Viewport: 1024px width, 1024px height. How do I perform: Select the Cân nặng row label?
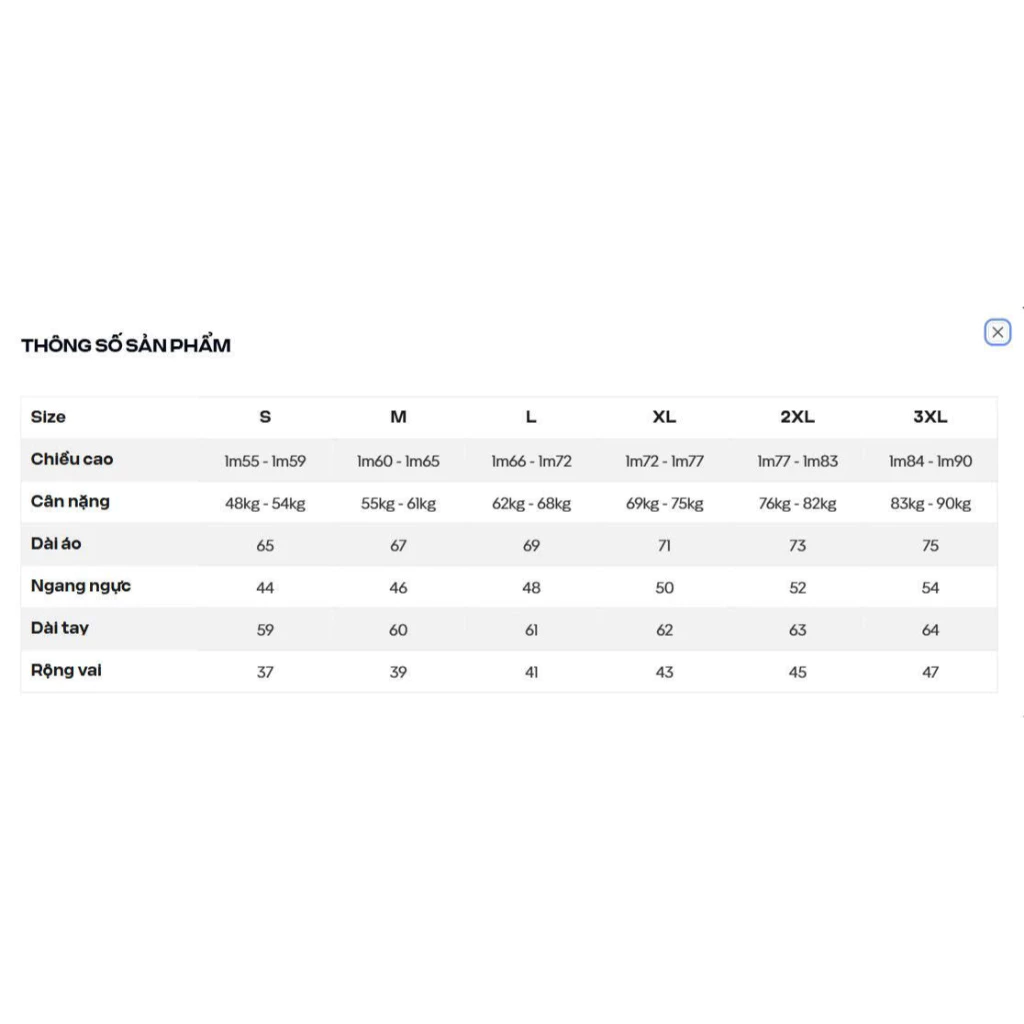(70, 502)
